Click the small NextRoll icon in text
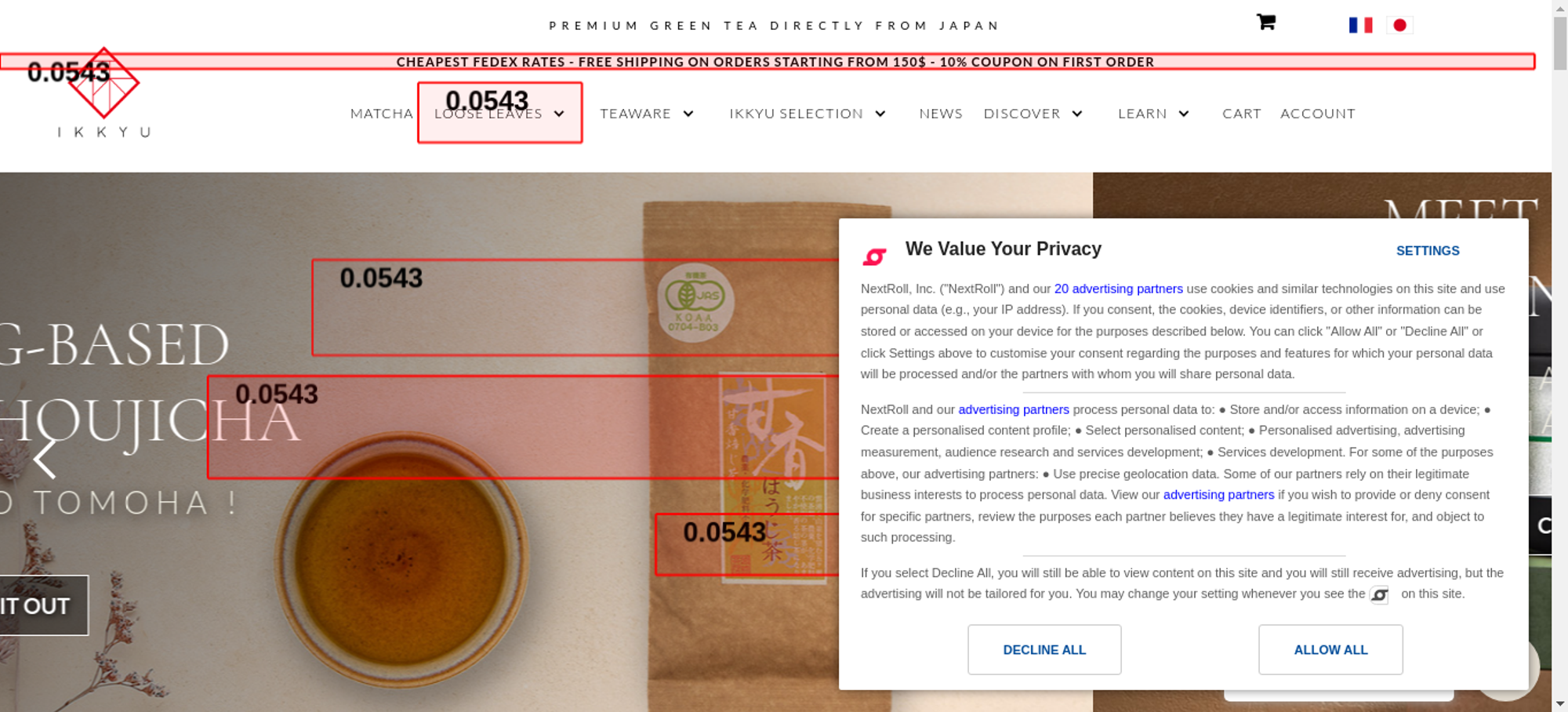This screenshot has height=712, width=1568. pos(1380,595)
